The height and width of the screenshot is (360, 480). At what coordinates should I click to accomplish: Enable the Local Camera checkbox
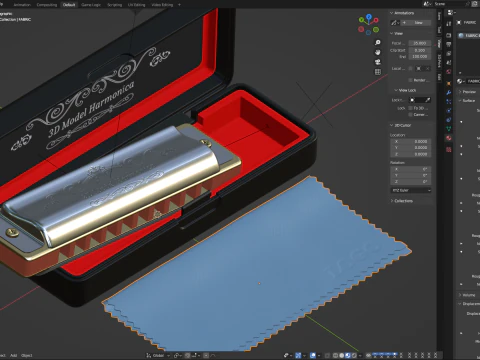coord(410,68)
